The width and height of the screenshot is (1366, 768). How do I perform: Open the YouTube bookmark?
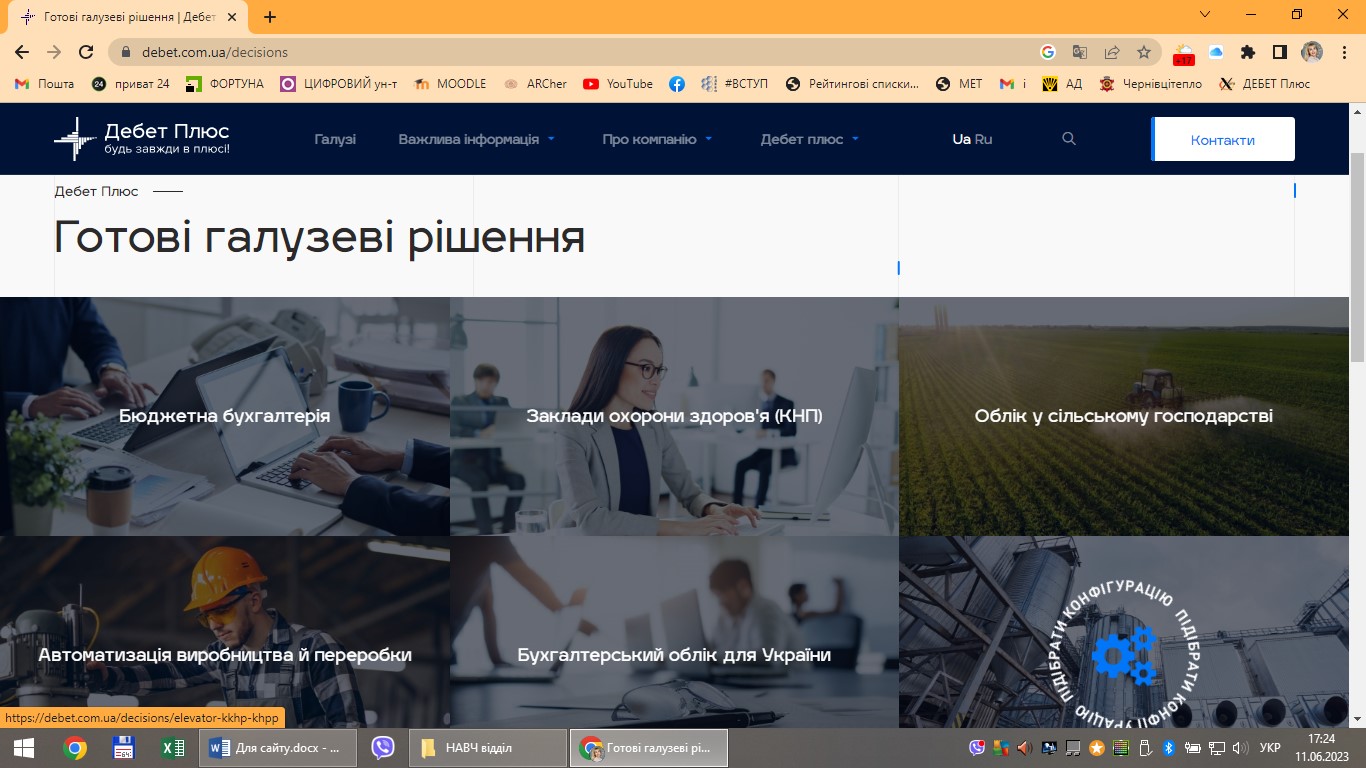point(618,84)
